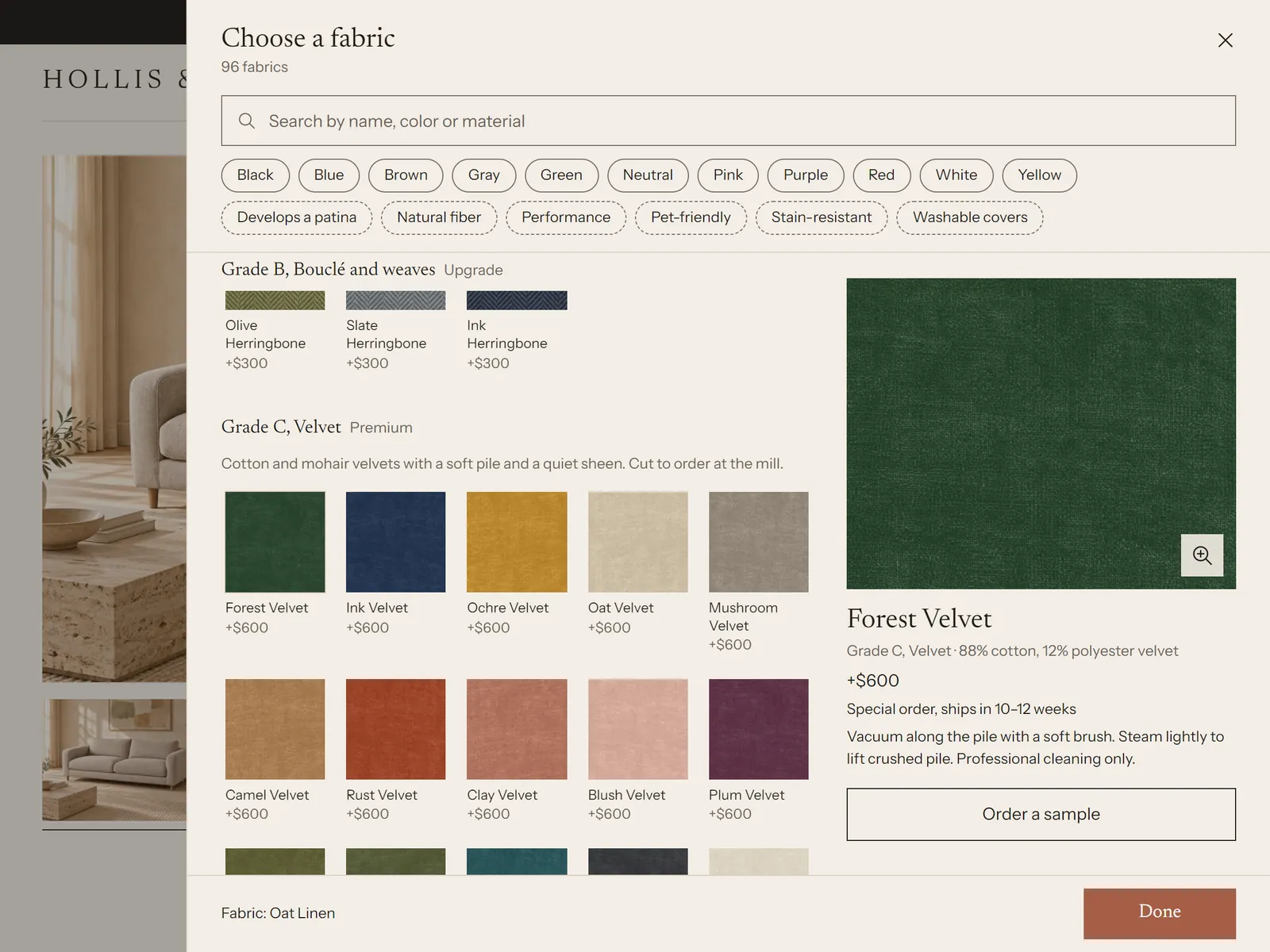Image resolution: width=1270 pixels, height=952 pixels.
Task: Click the Fabric: Oat Linen label
Action: click(278, 913)
